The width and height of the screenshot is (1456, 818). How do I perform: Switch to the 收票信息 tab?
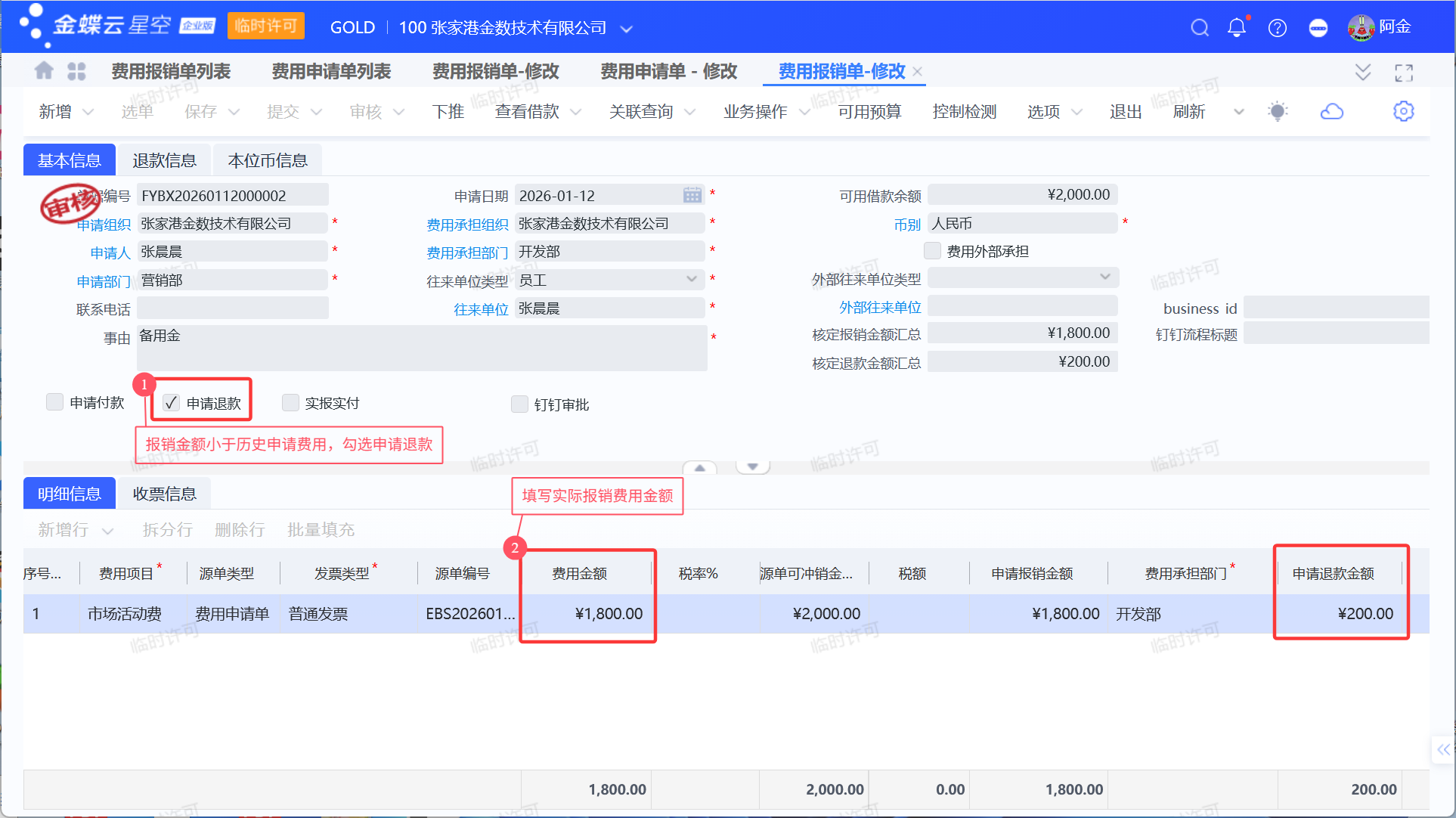(x=164, y=494)
